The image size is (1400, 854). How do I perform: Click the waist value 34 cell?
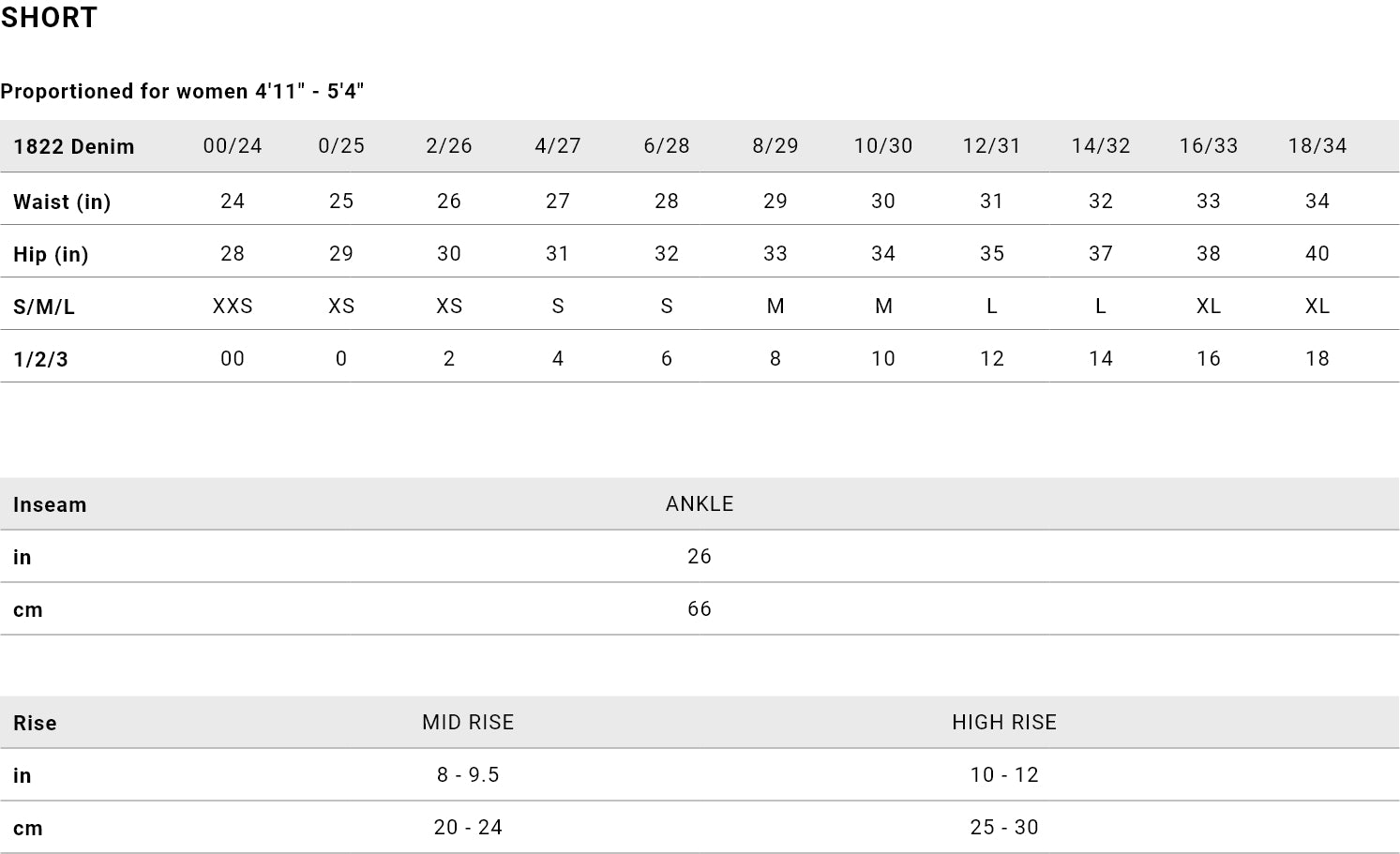point(1317,202)
